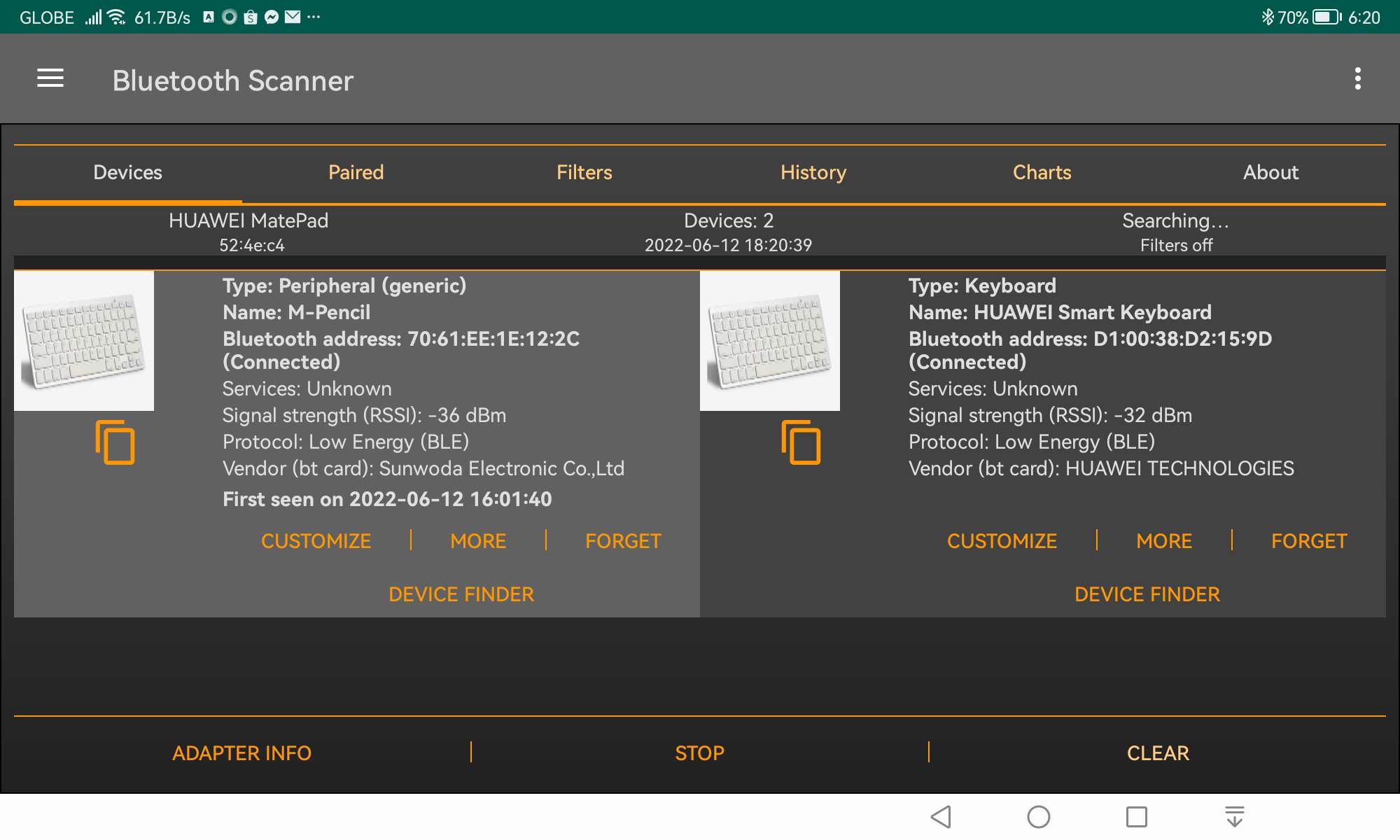The width and height of the screenshot is (1400, 840).
Task: Tap signal strength -36 dBm line
Action: pos(364,415)
